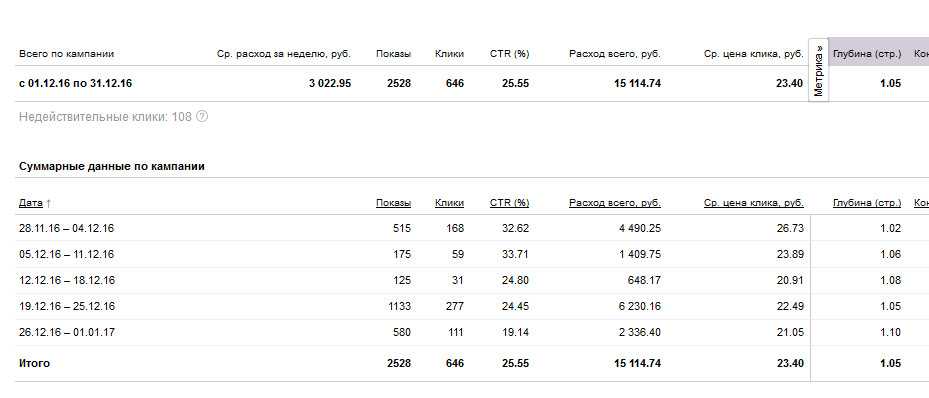Sort by Глубина (стр.) lower table header
Viewport: 929px width, 398px height.
click(867, 203)
